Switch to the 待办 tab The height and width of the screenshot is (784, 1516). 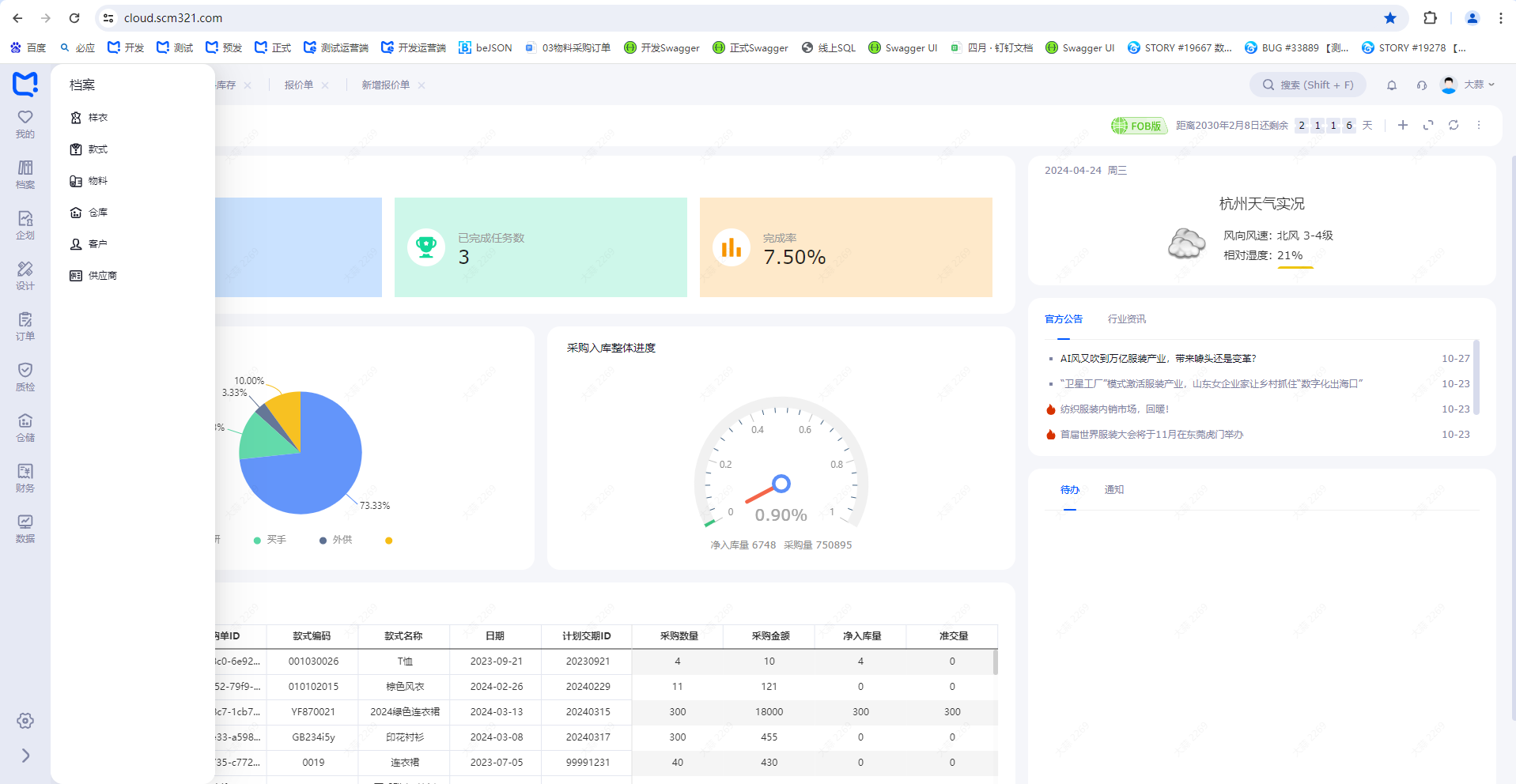click(1070, 490)
